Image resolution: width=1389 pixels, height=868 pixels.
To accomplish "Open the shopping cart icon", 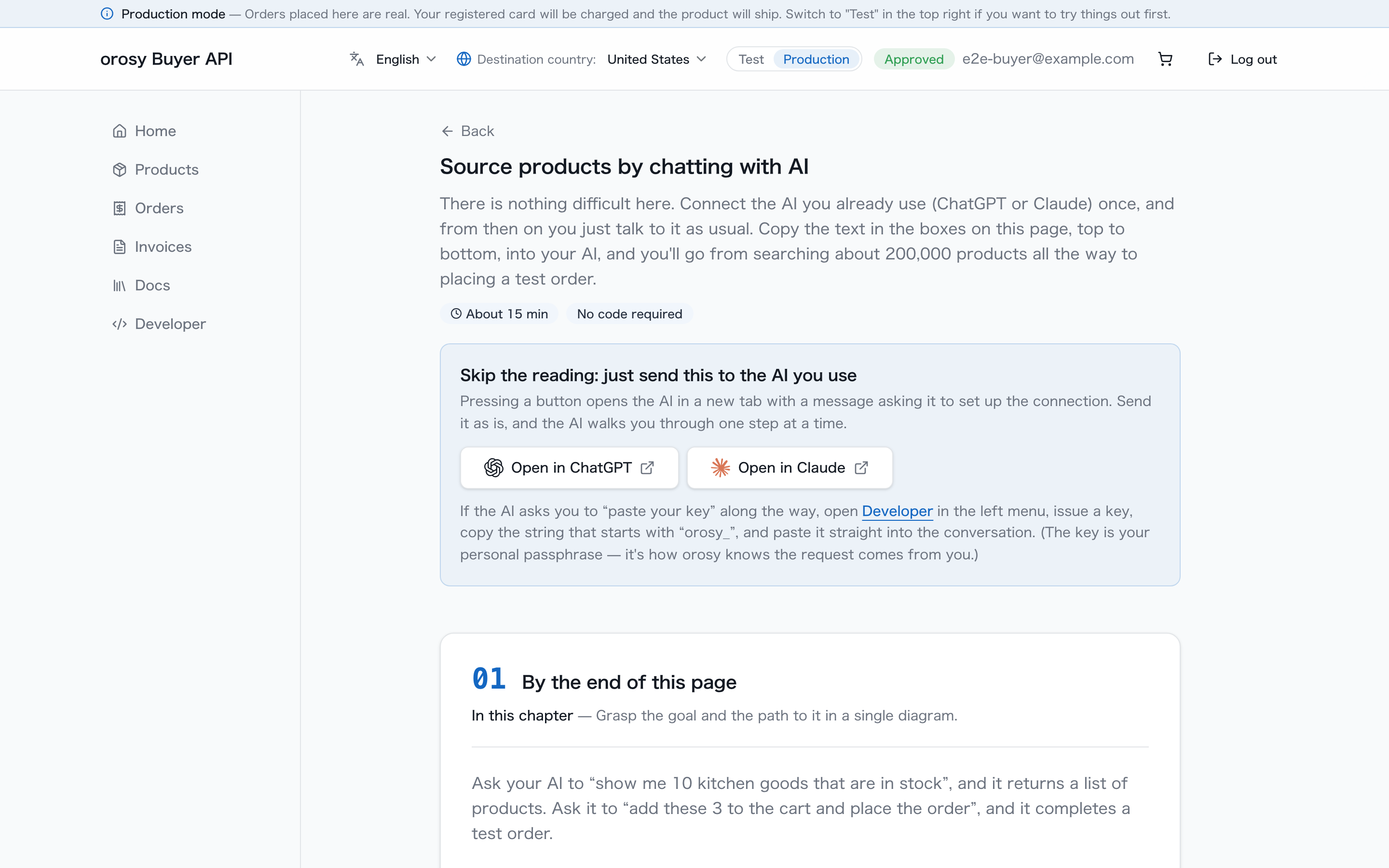I will 1165,59.
